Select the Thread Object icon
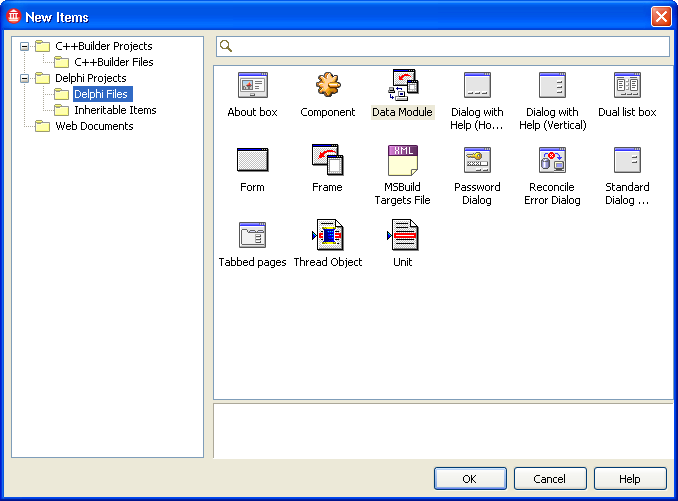Screen dimensions: 678x501 tap(328, 235)
